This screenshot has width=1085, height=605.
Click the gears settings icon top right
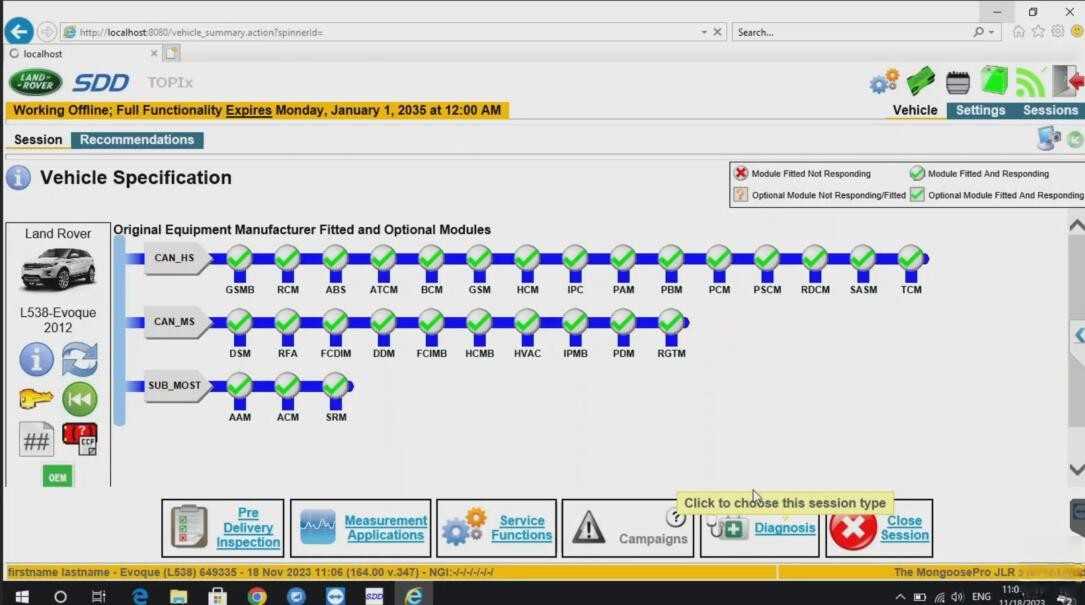[x=884, y=82]
